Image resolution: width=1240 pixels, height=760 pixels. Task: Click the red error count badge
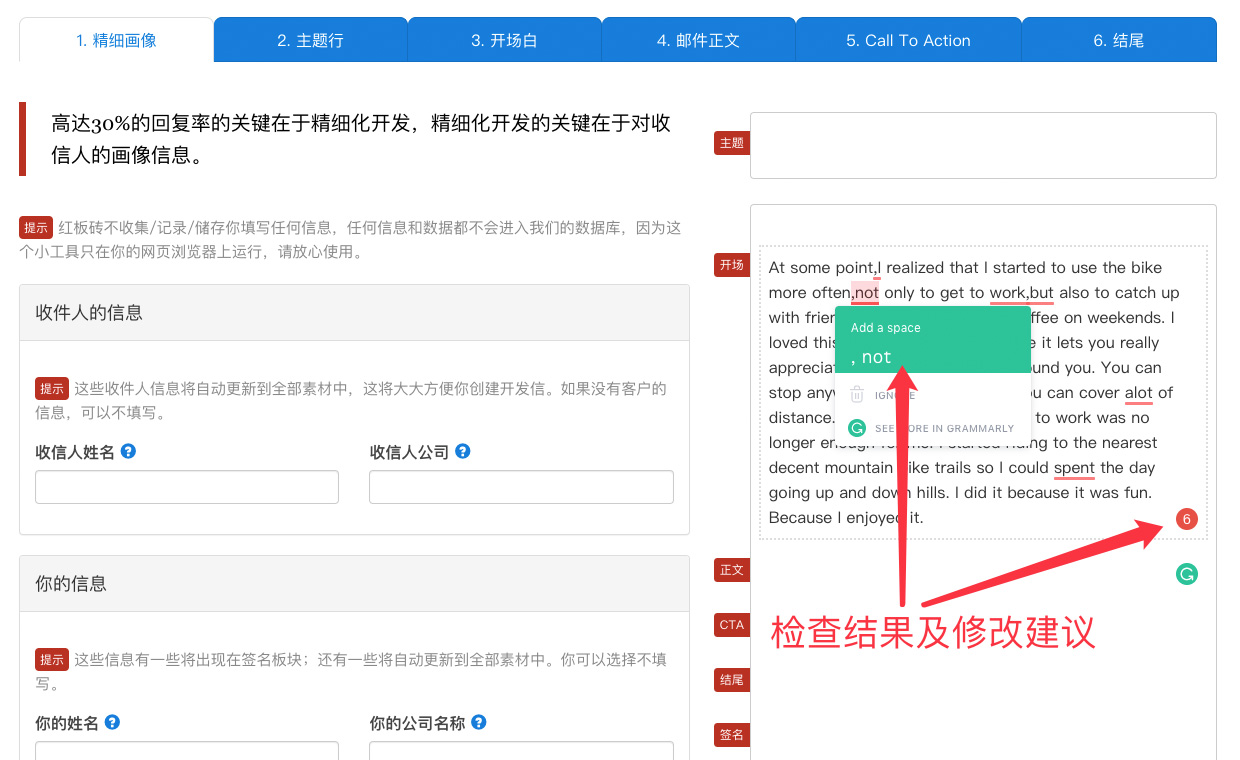point(1186,519)
